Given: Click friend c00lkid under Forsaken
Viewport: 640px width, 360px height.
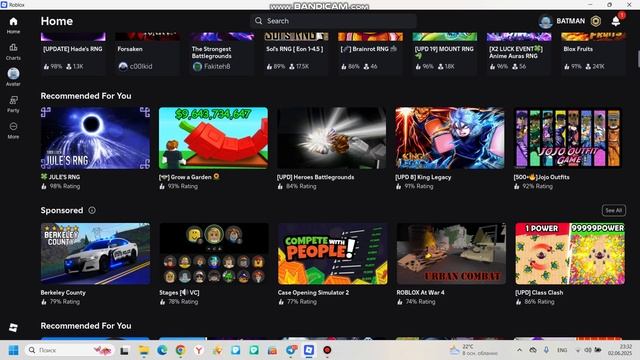Looking at the screenshot, I should 136,66.
